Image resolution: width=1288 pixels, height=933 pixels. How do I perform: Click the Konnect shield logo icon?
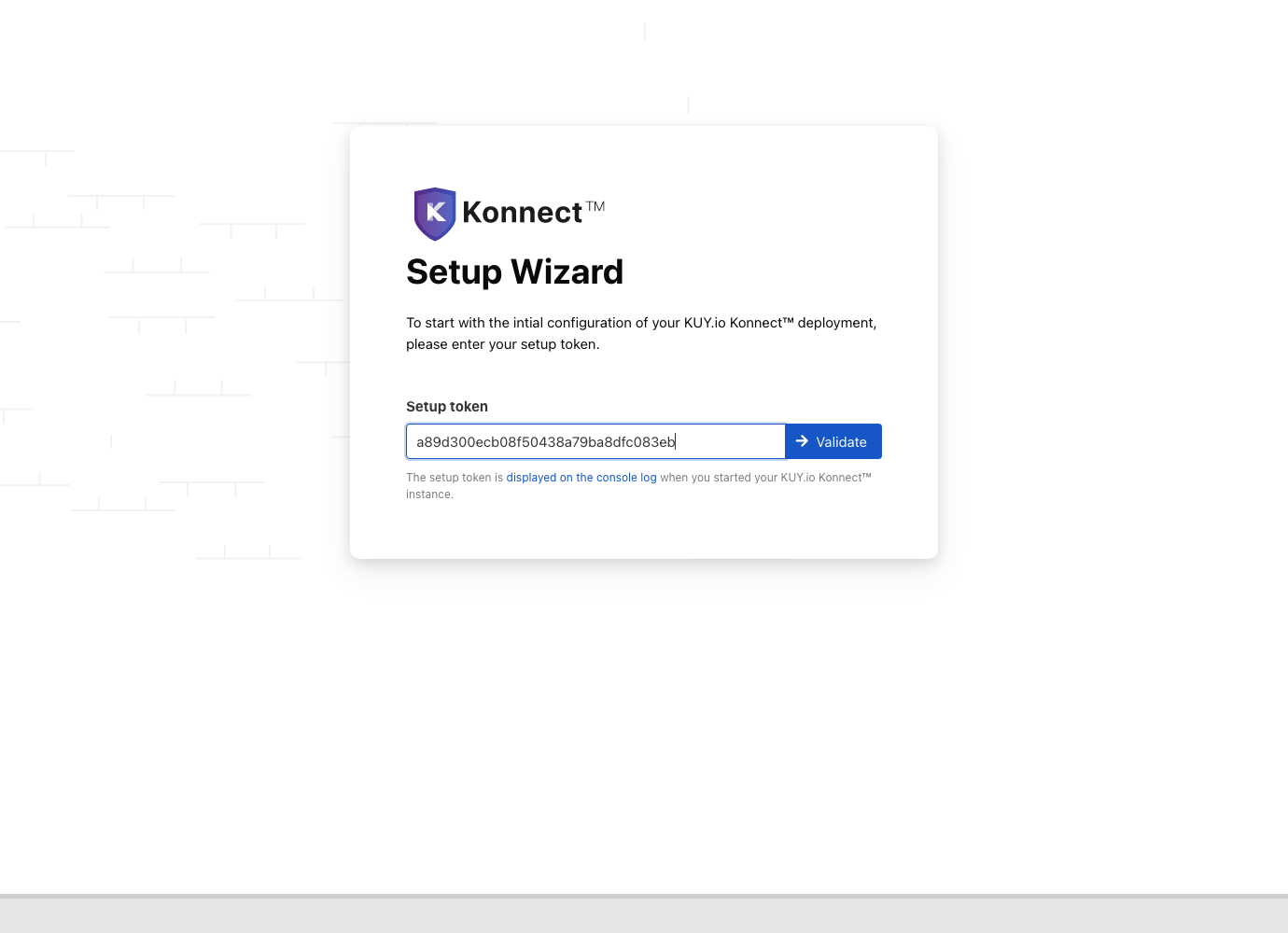pyautogui.click(x=435, y=214)
